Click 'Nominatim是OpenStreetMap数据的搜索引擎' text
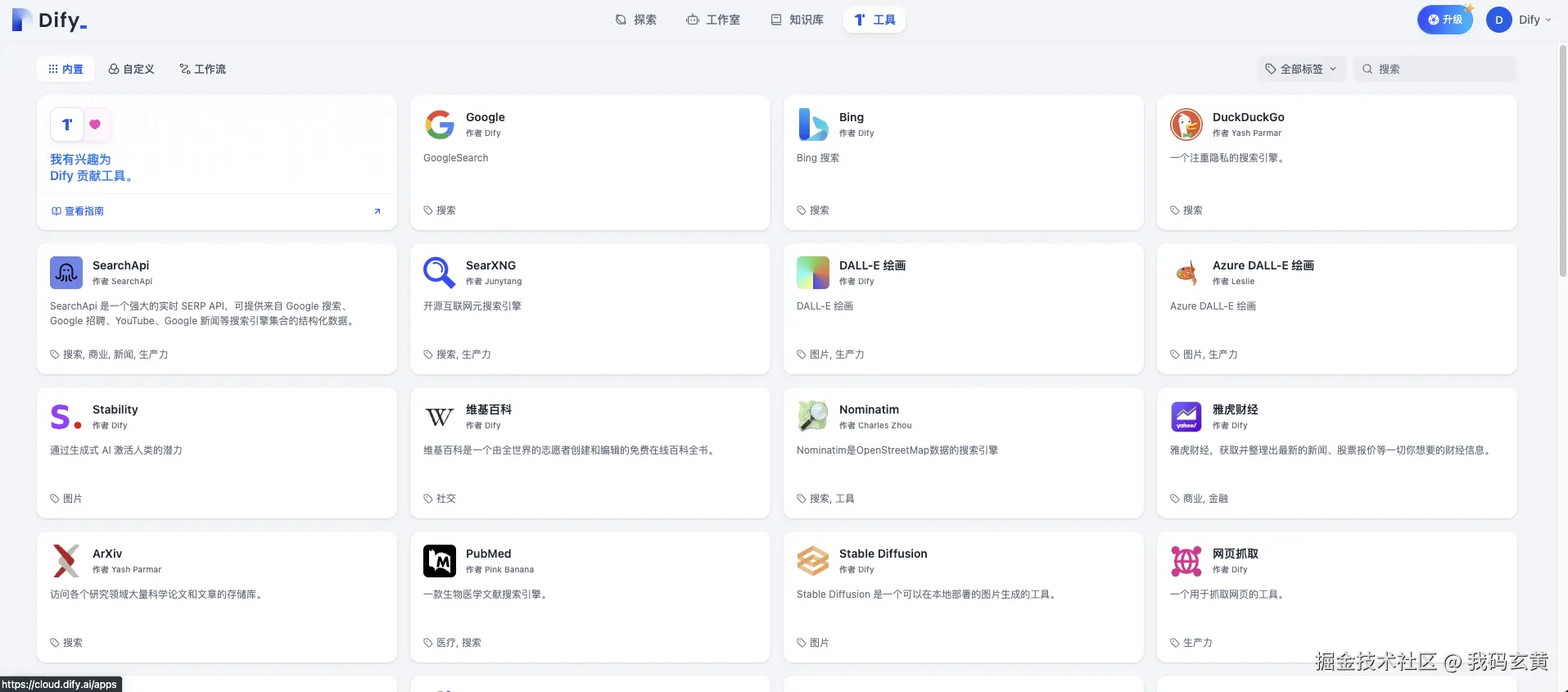This screenshot has width=1568, height=692. pyautogui.click(x=897, y=450)
